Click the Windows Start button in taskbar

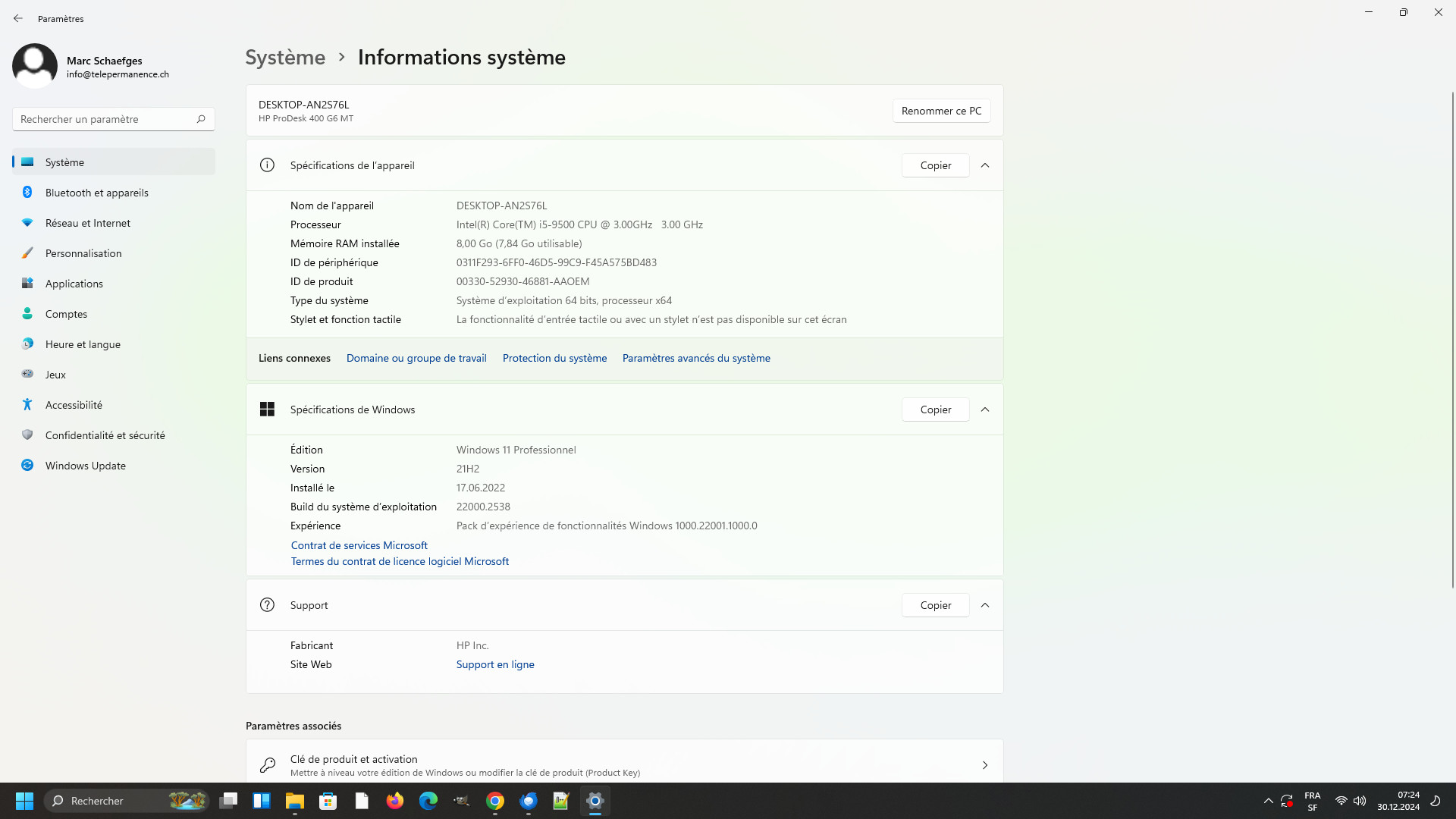tap(24, 801)
